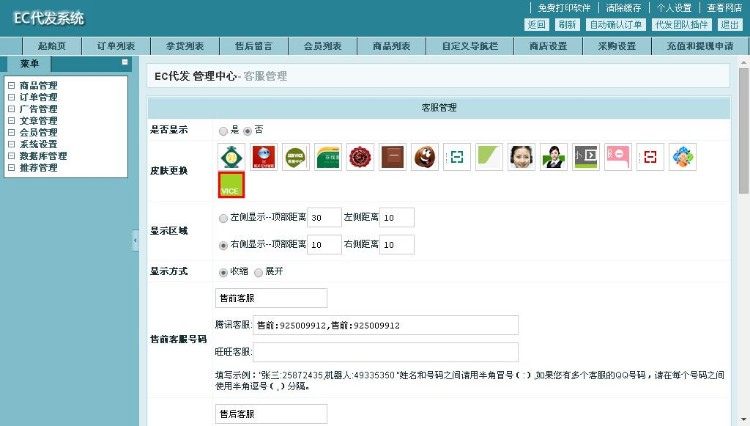Viewport: 750px width, 426px height.
Task: Open the 采购设置 navigation tab
Action: pos(617,46)
